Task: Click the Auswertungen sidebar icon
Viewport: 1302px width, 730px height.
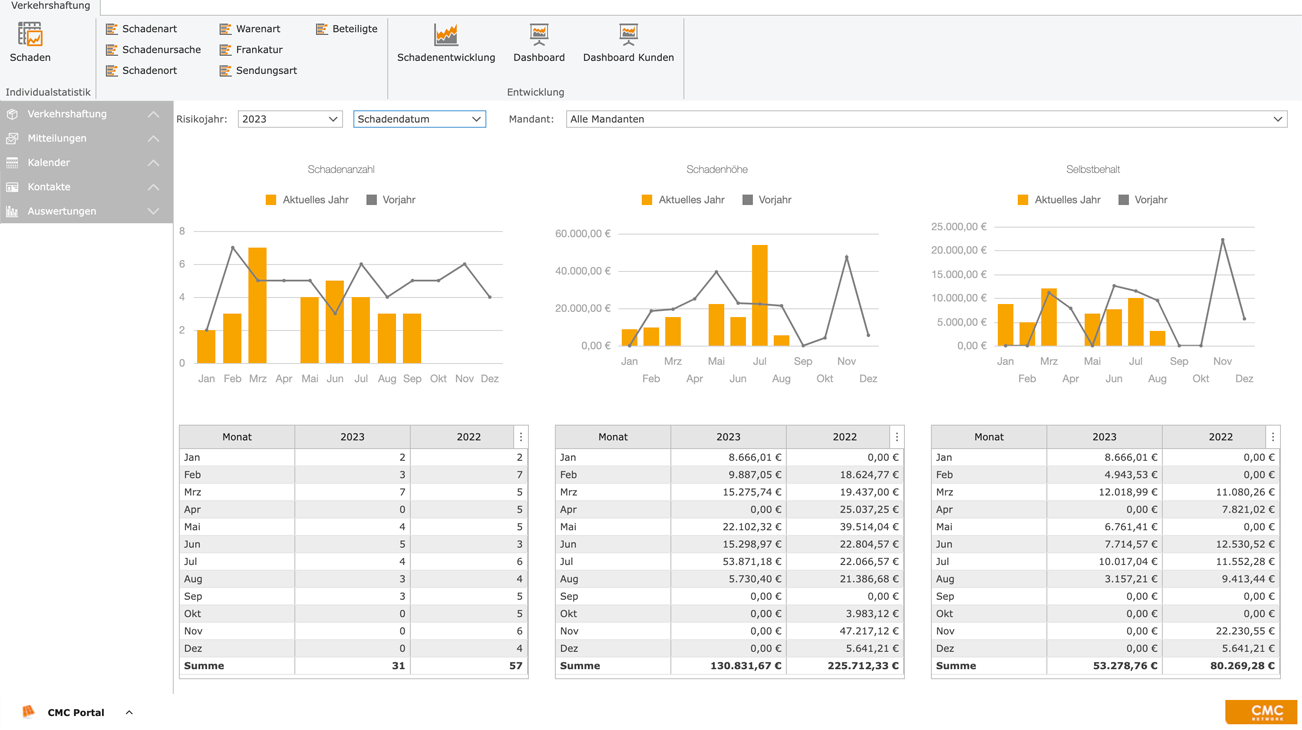Action: pyautogui.click(x=12, y=211)
